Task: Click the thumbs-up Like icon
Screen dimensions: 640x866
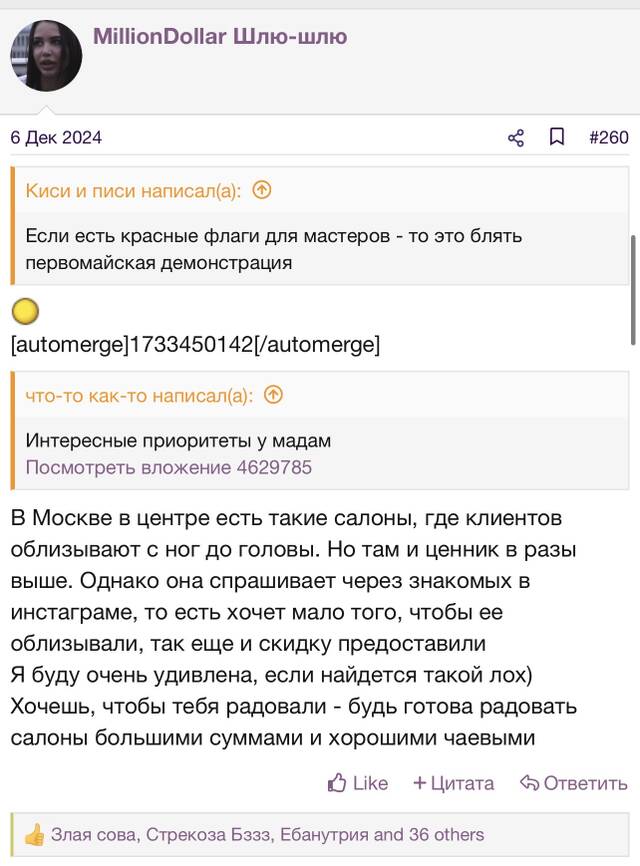Action: click(x=337, y=782)
